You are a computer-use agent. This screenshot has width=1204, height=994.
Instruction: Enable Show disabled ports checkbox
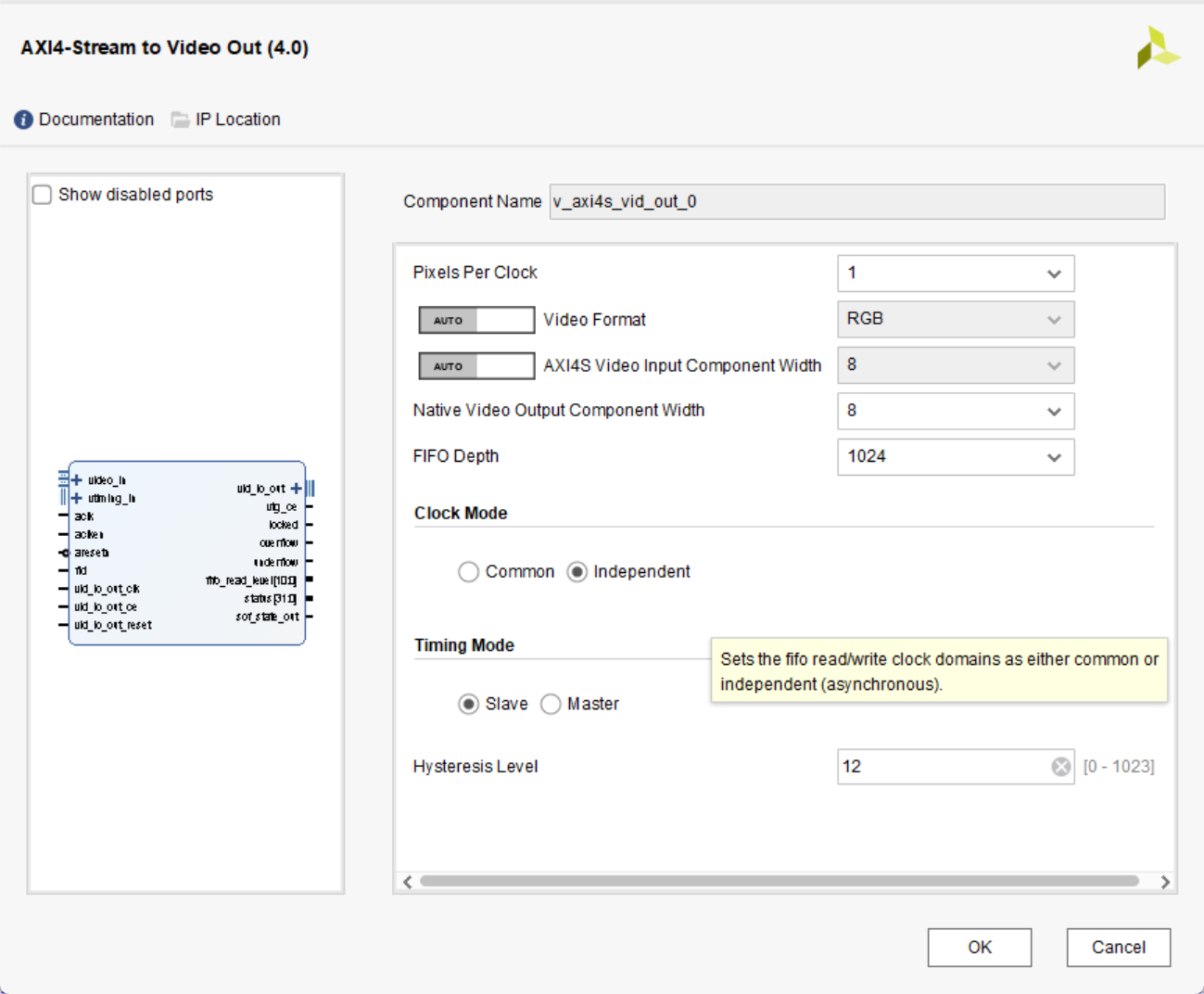pos(43,195)
